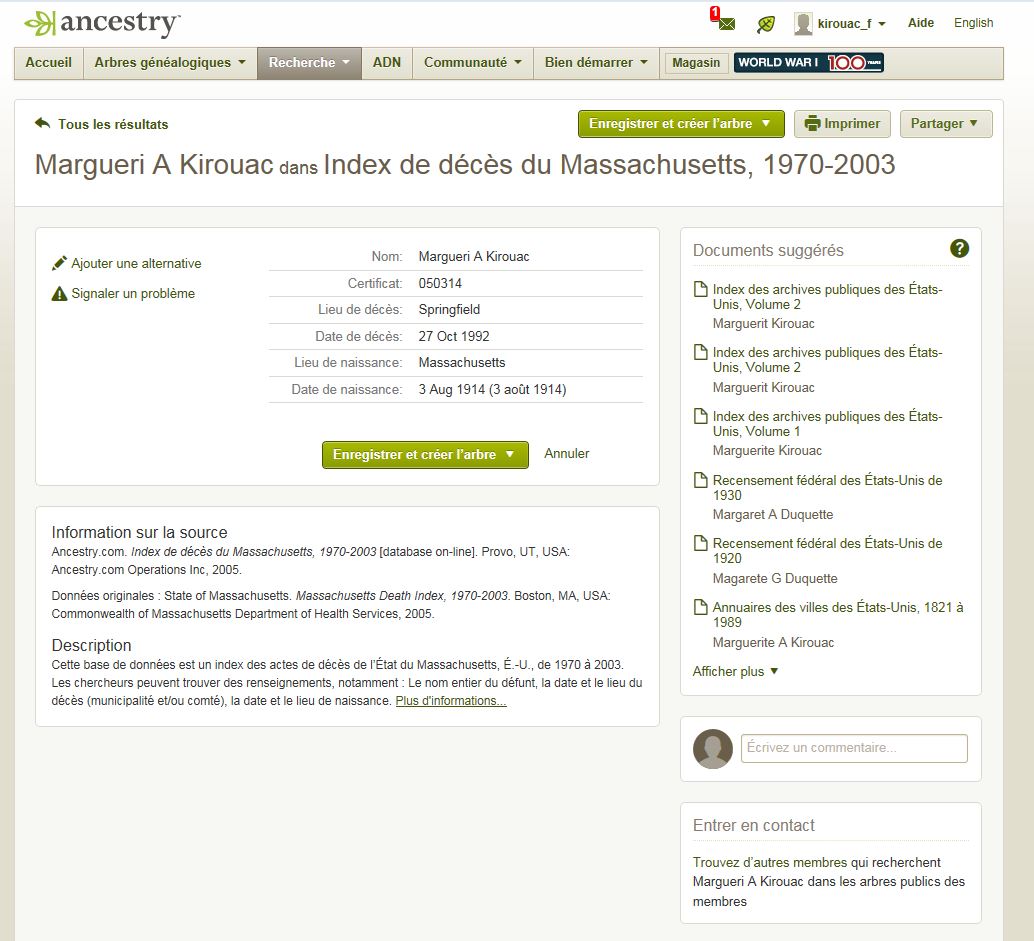This screenshot has height=941, width=1034.
Task: Click Annuler link
Action: pos(566,454)
